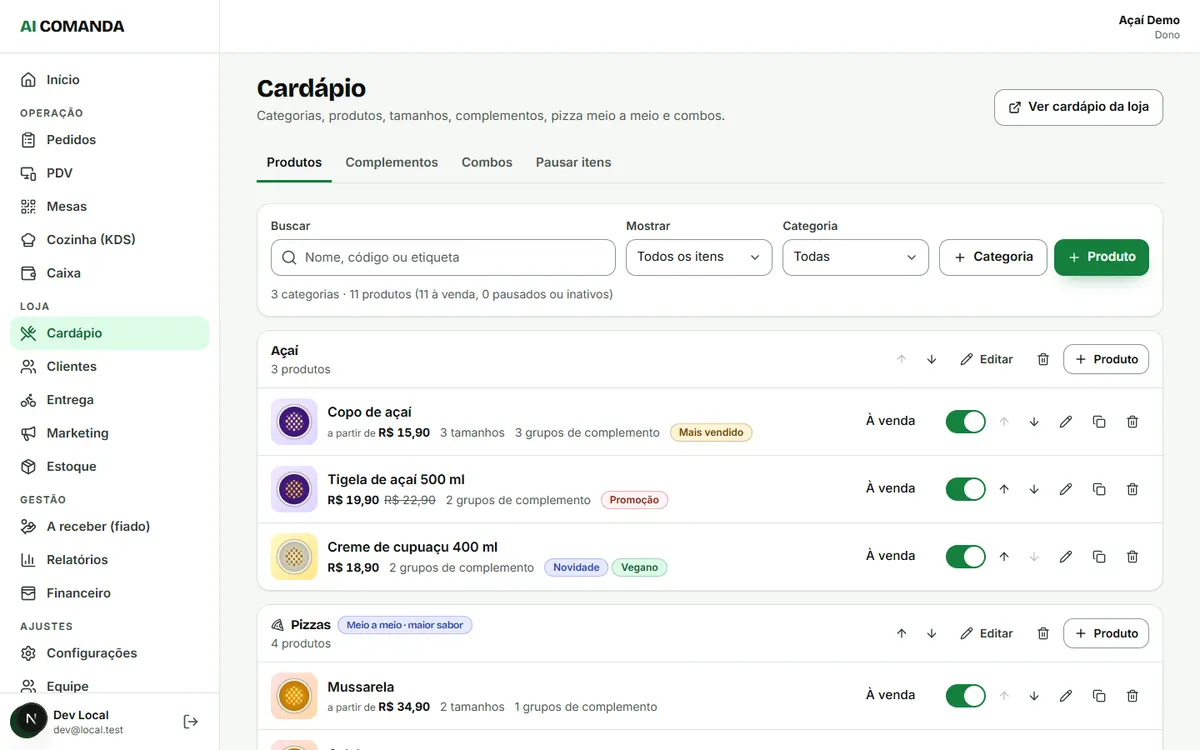
Task: Delete Tigela de açaí 500 ml trash icon
Action: (1132, 489)
